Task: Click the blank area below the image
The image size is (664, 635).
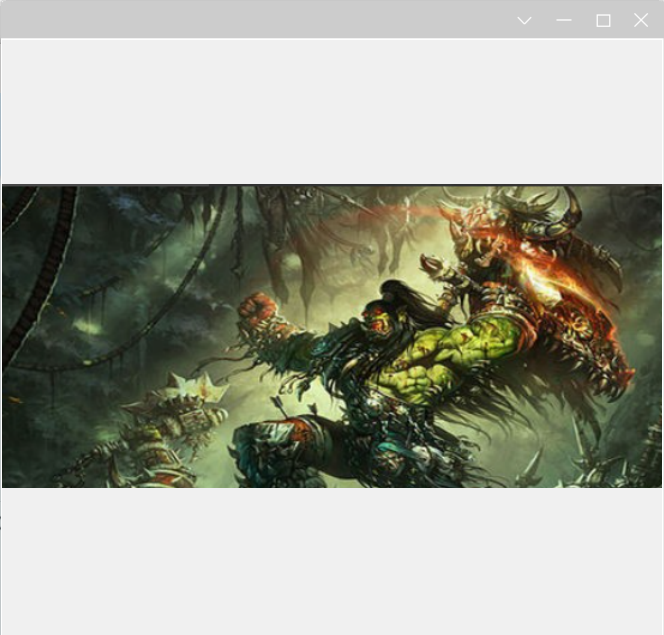Action: [330, 560]
